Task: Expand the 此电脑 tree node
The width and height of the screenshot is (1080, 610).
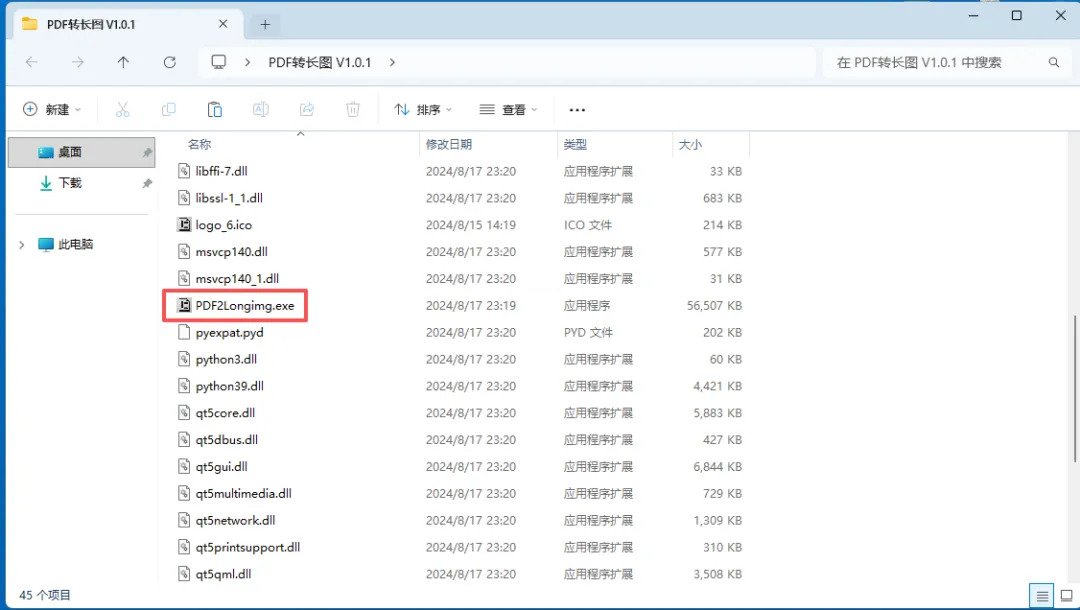Action: (x=21, y=244)
